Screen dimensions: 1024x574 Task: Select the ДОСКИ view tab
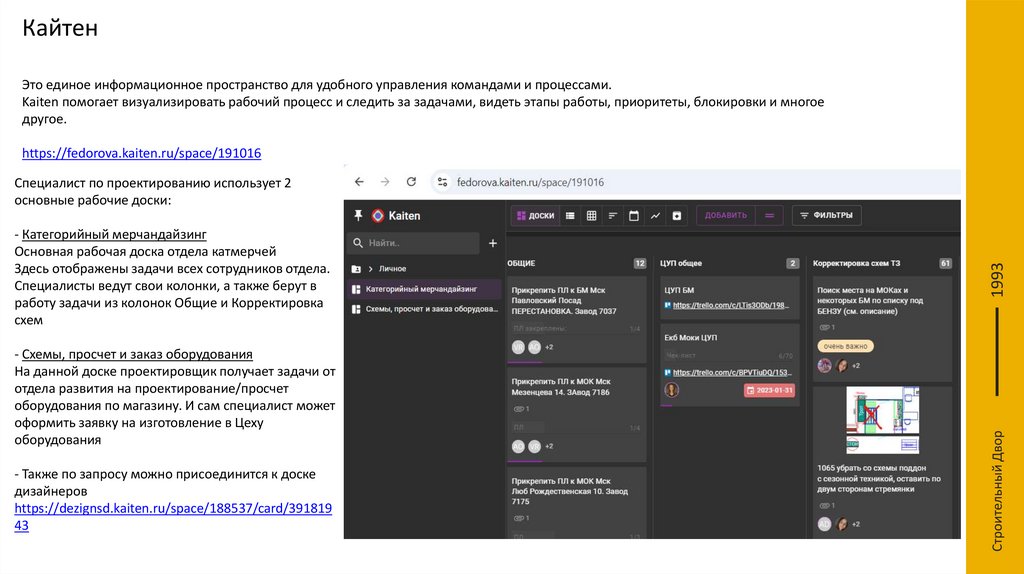536,215
